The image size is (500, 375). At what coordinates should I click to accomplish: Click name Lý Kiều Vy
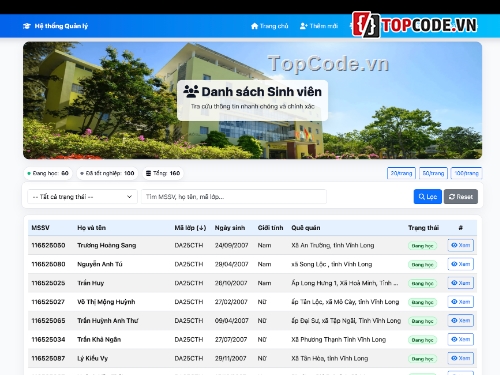tap(93, 358)
